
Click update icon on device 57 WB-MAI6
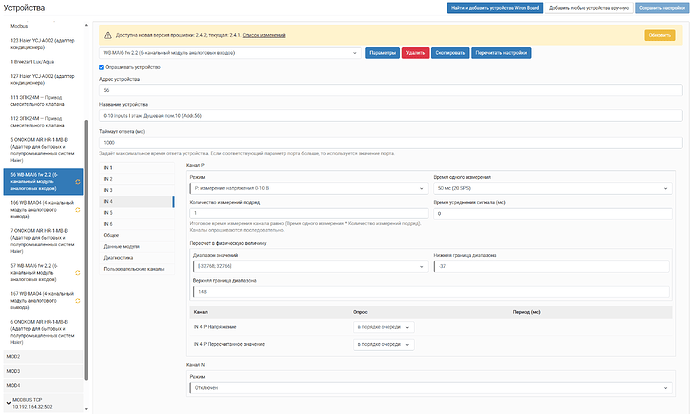tap(78, 273)
